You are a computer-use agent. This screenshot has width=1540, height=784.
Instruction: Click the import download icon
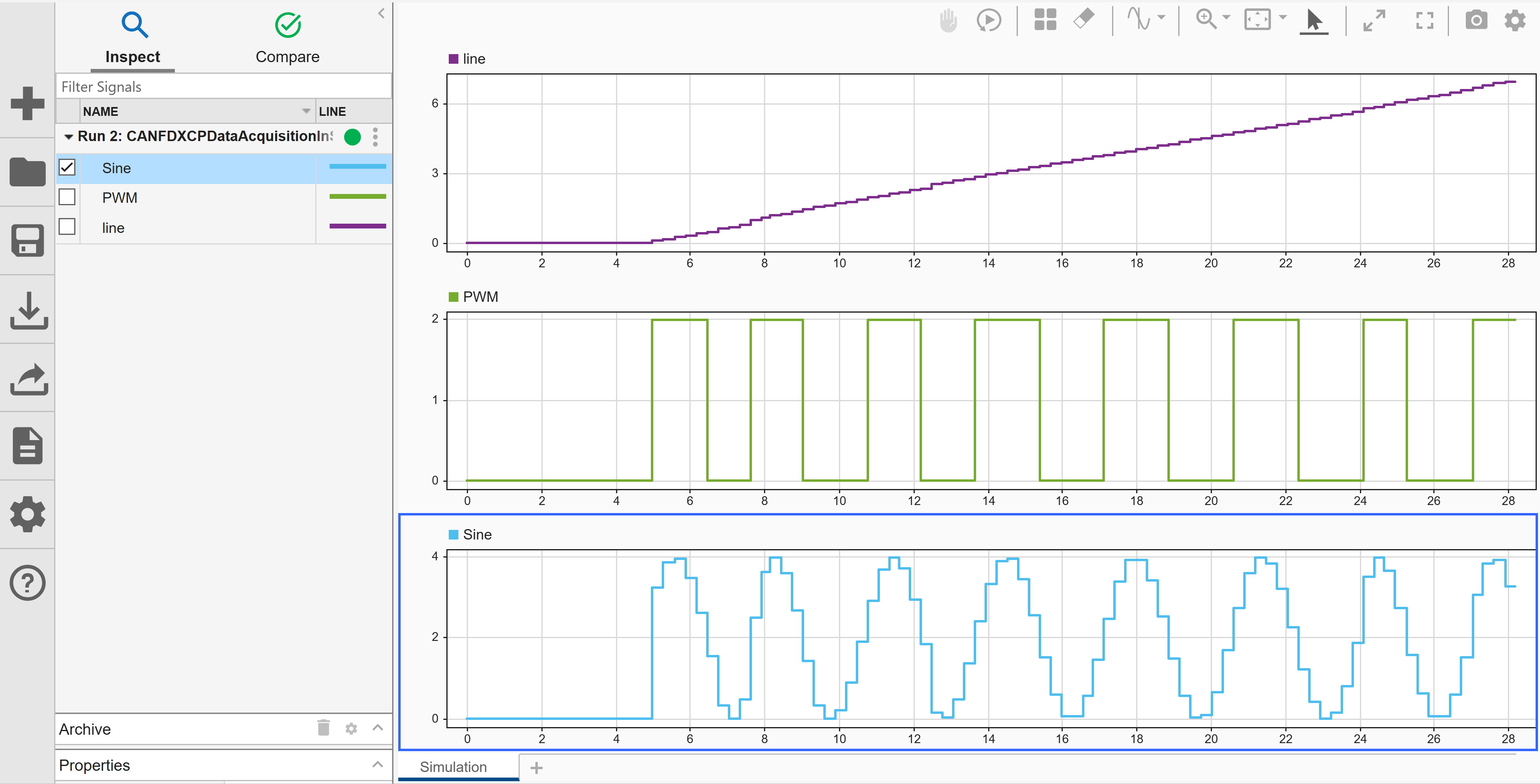(28, 310)
